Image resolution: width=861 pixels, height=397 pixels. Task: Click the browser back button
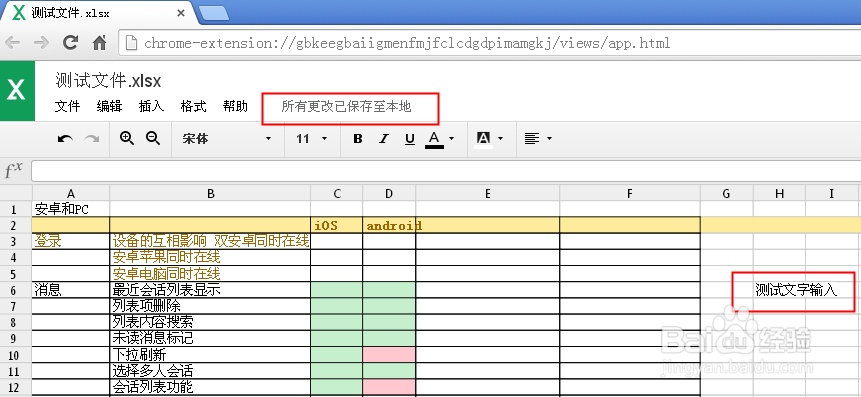click(13, 43)
